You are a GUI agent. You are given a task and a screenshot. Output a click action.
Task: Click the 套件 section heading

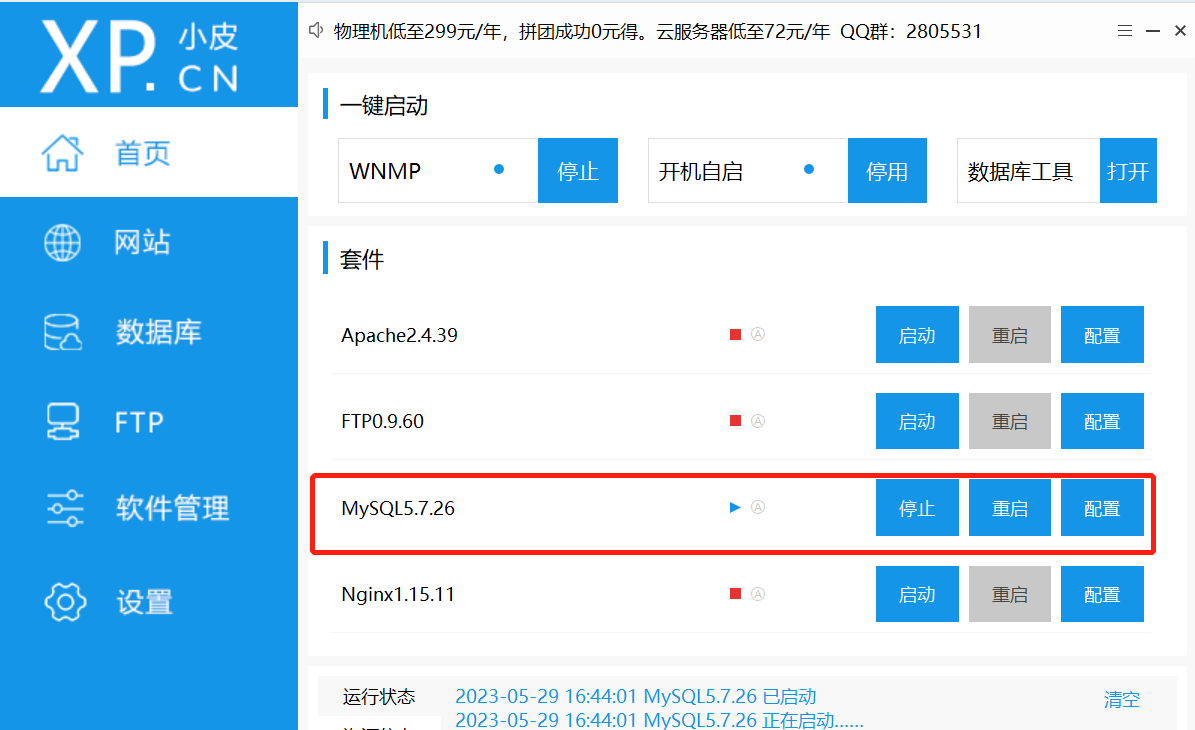coord(361,259)
